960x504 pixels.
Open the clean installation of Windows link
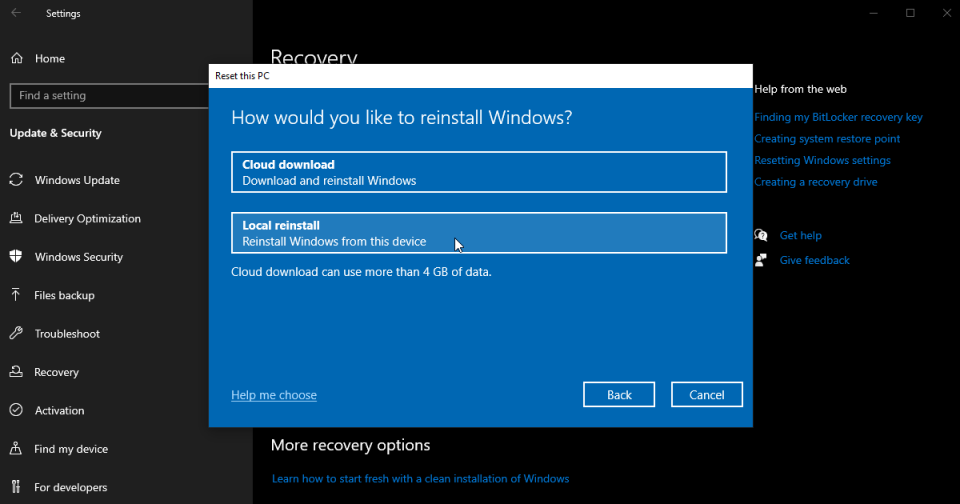tap(421, 478)
